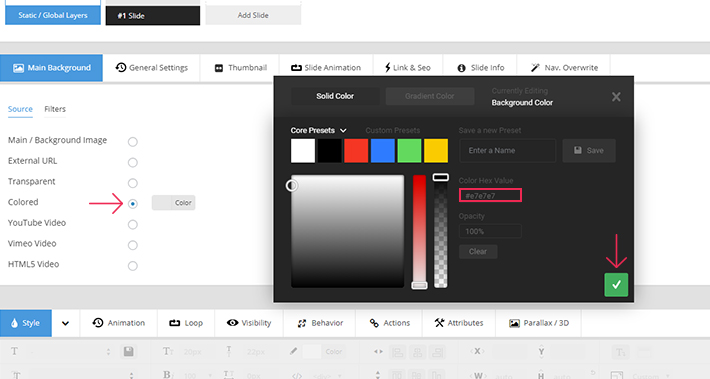Select Main / Background Image radio
The height and width of the screenshot is (379, 710).
tap(133, 142)
